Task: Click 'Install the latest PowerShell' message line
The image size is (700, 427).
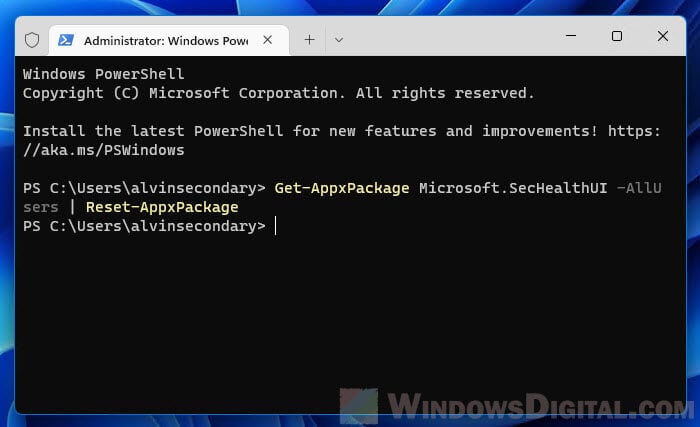Action: coord(342,131)
